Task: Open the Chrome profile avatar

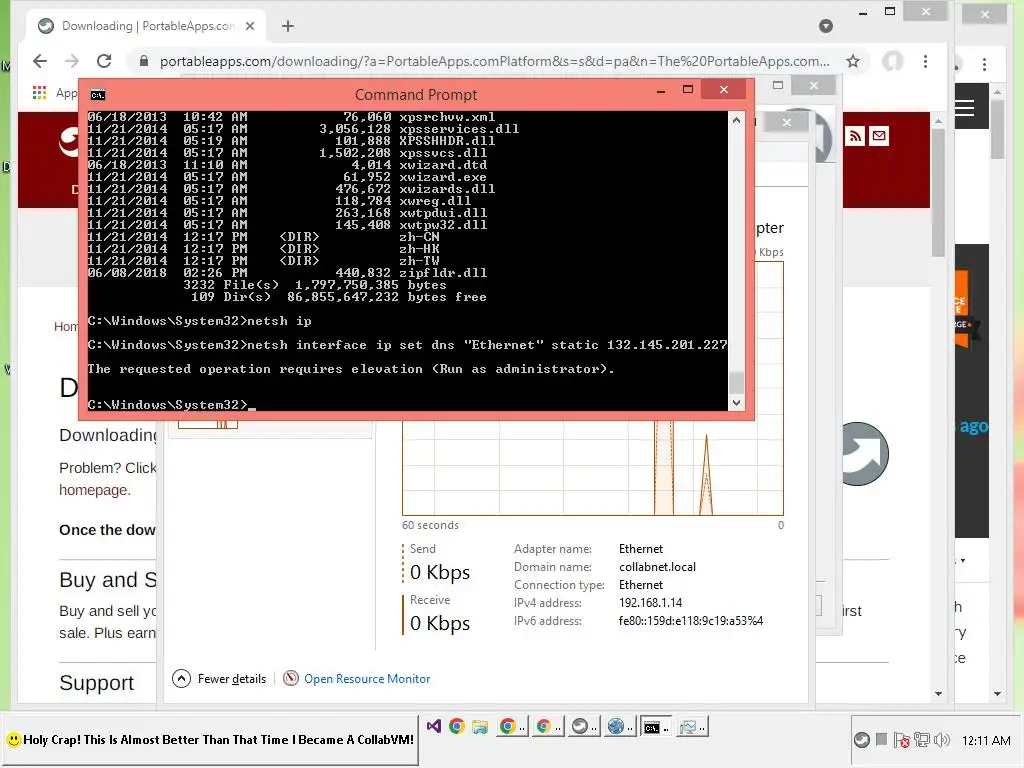Action: pyautogui.click(x=893, y=61)
